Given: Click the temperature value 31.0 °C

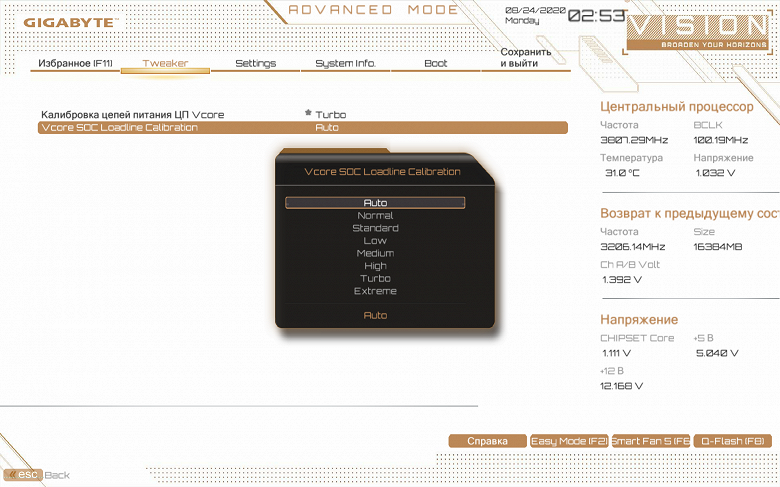Looking at the screenshot, I should (x=622, y=173).
